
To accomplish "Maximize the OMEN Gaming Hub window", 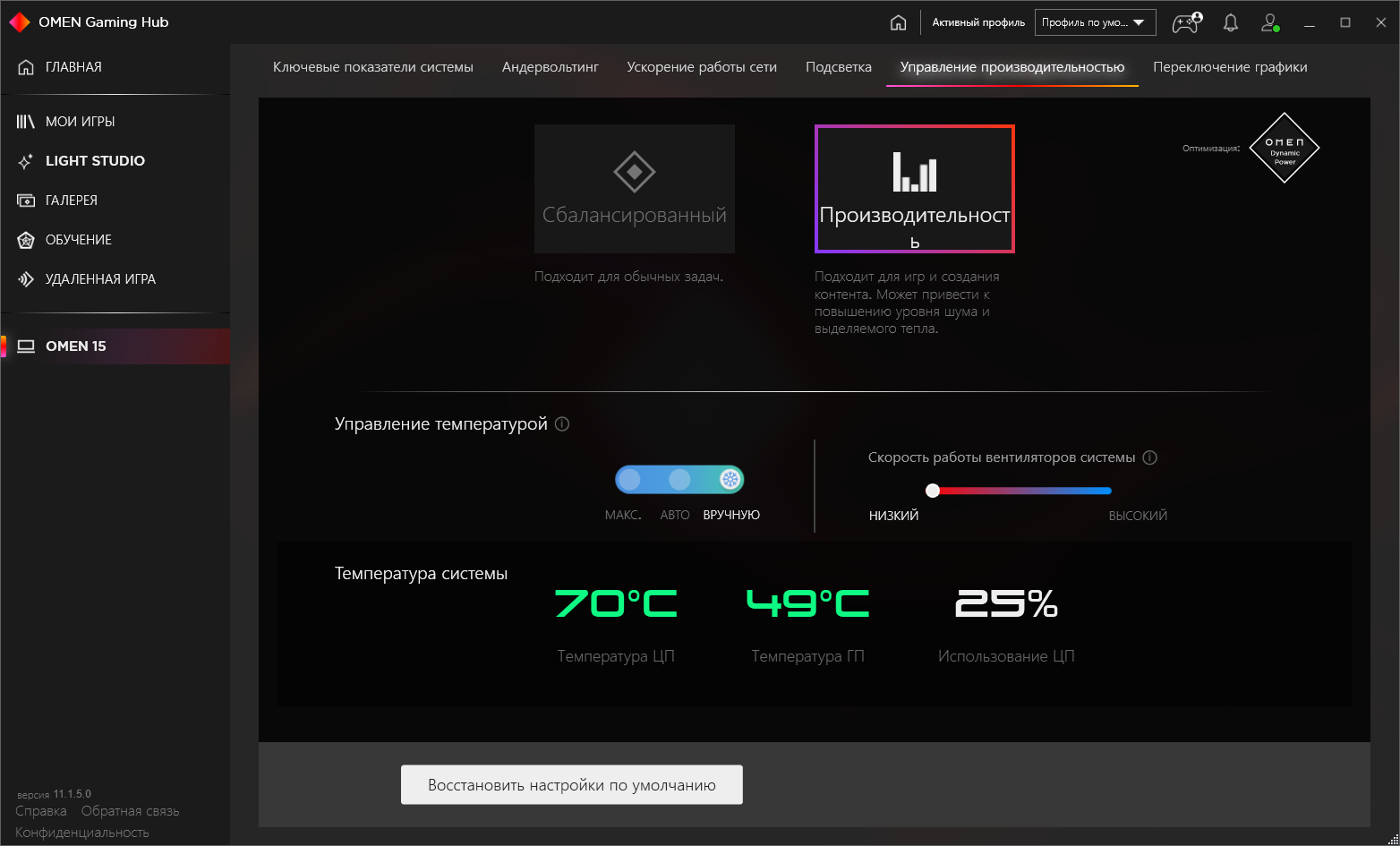I will coord(1345,22).
